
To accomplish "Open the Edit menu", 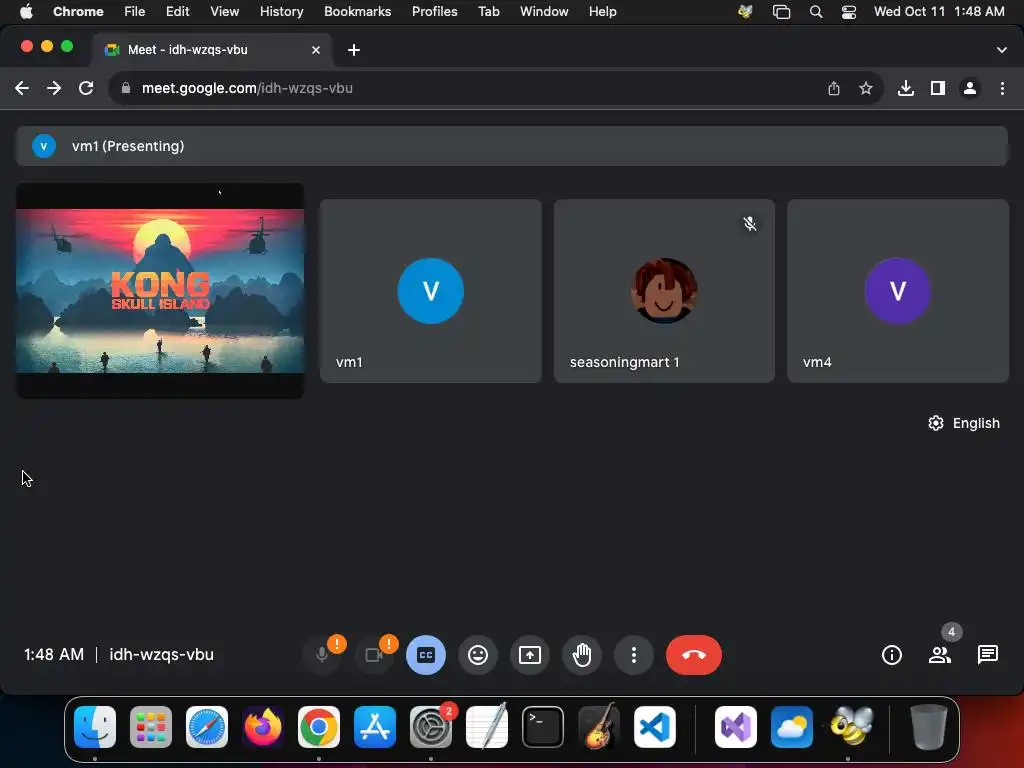I will point(177,11).
